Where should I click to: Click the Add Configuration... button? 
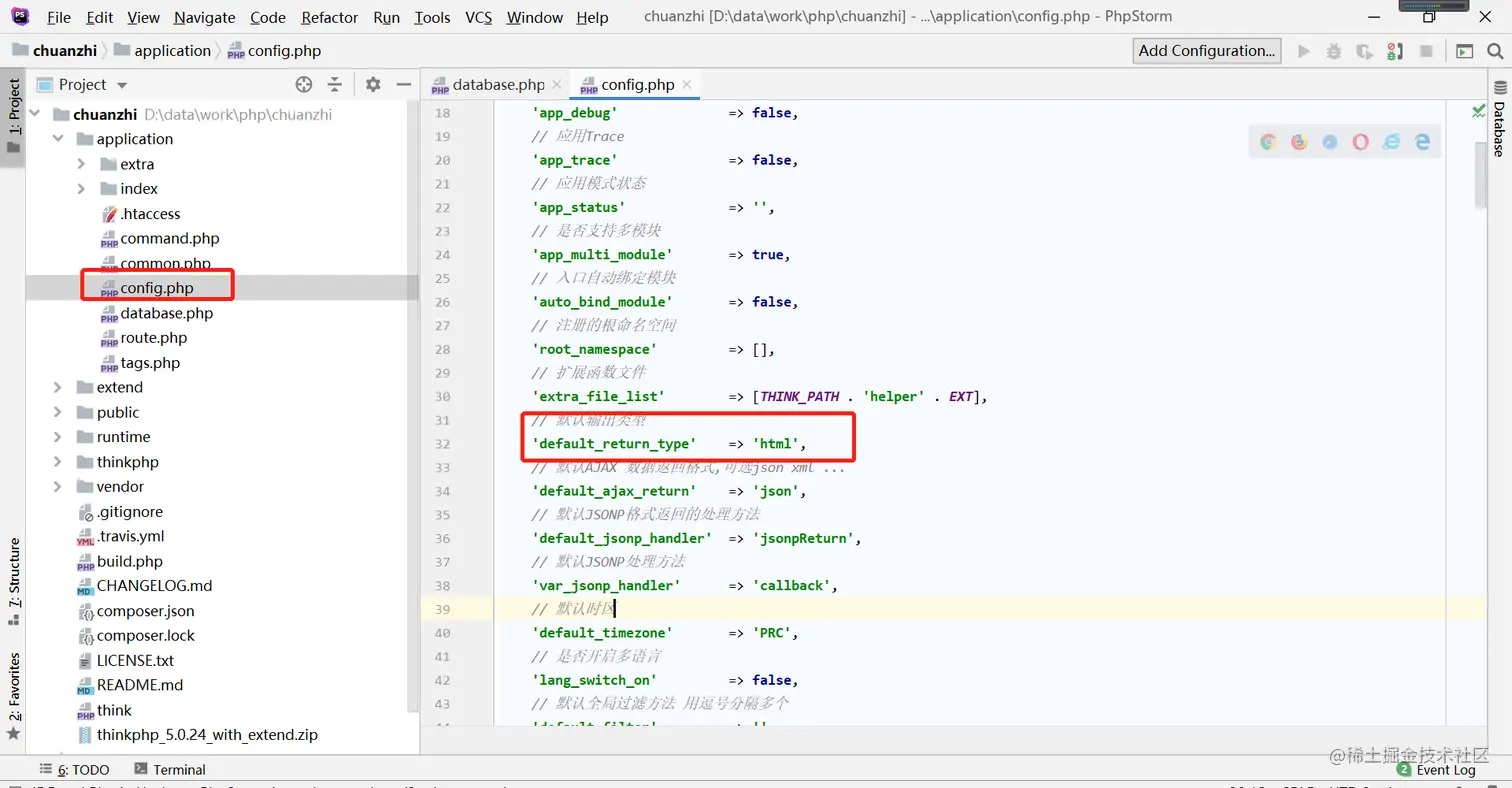(1208, 51)
